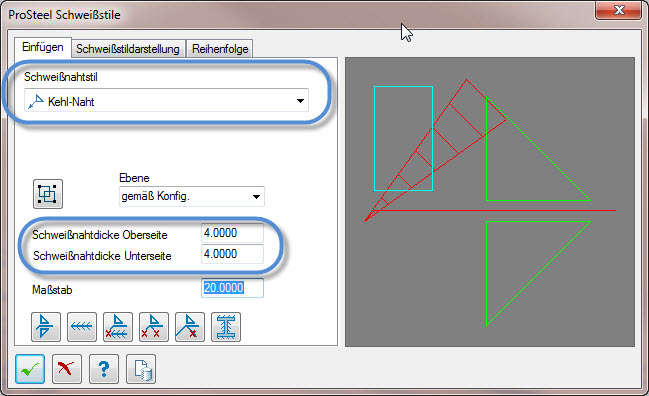Click the Maßstab value field
This screenshot has height=396, width=649.
(232, 288)
